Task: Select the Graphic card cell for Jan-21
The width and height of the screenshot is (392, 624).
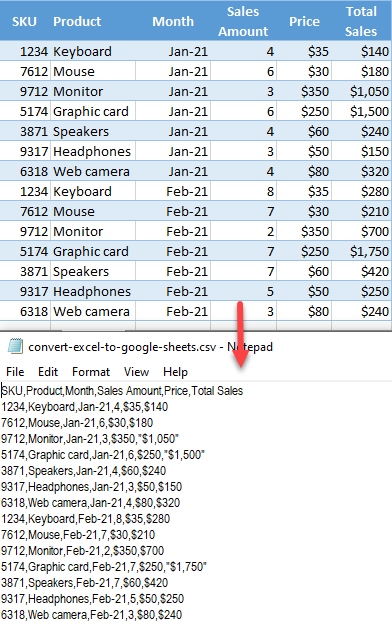Action: [x=93, y=111]
